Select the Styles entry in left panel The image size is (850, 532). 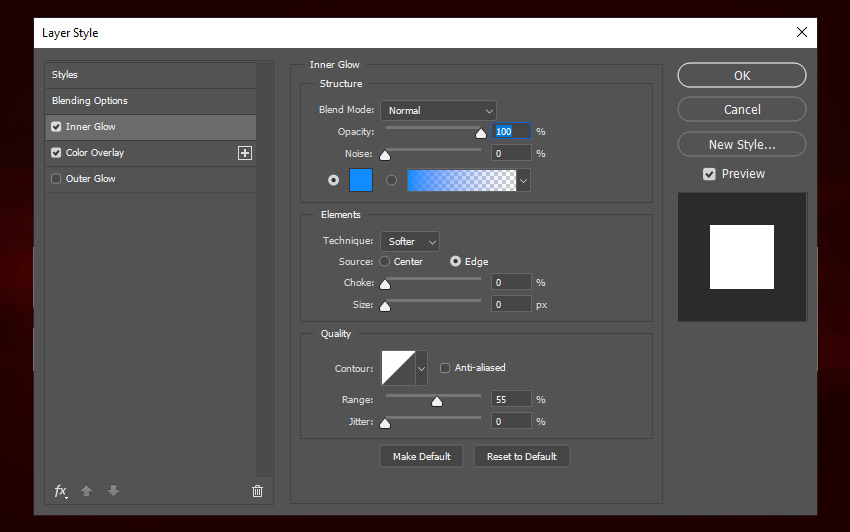65,75
